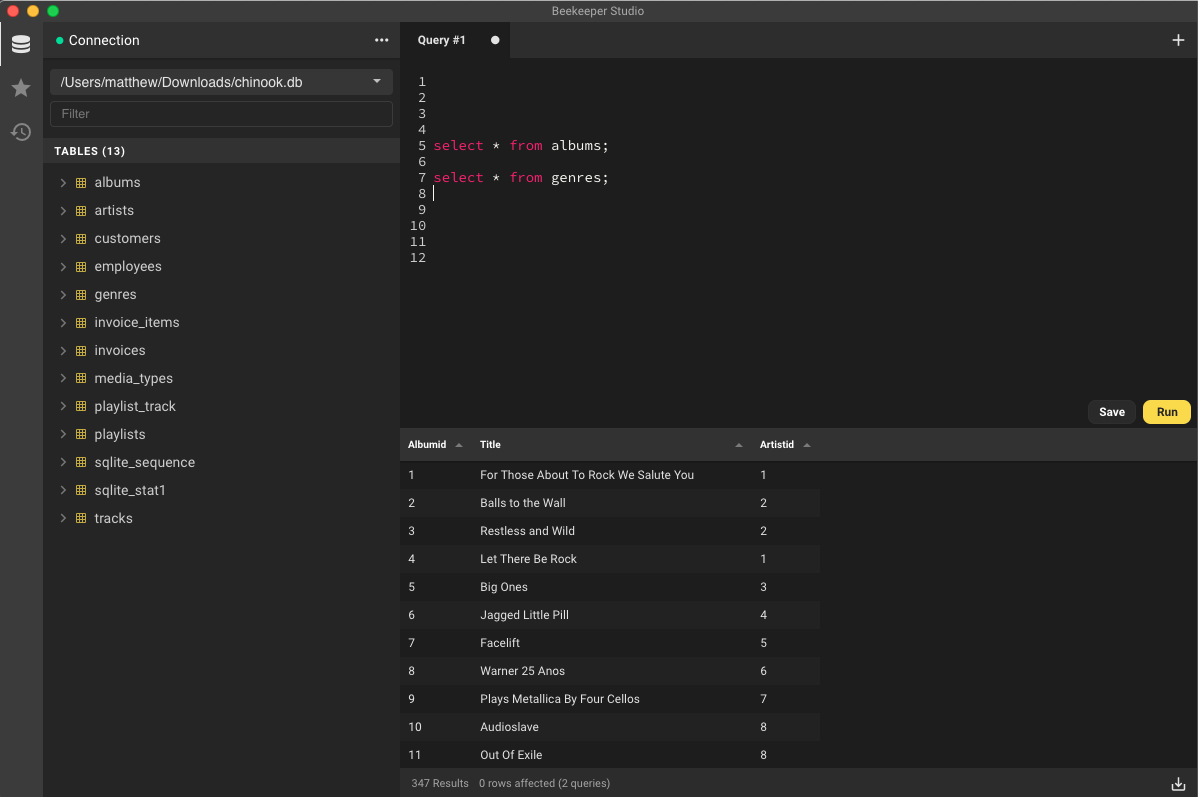Open the query history clock icon
Image resolution: width=1198 pixels, height=797 pixels.
coord(21,131)
